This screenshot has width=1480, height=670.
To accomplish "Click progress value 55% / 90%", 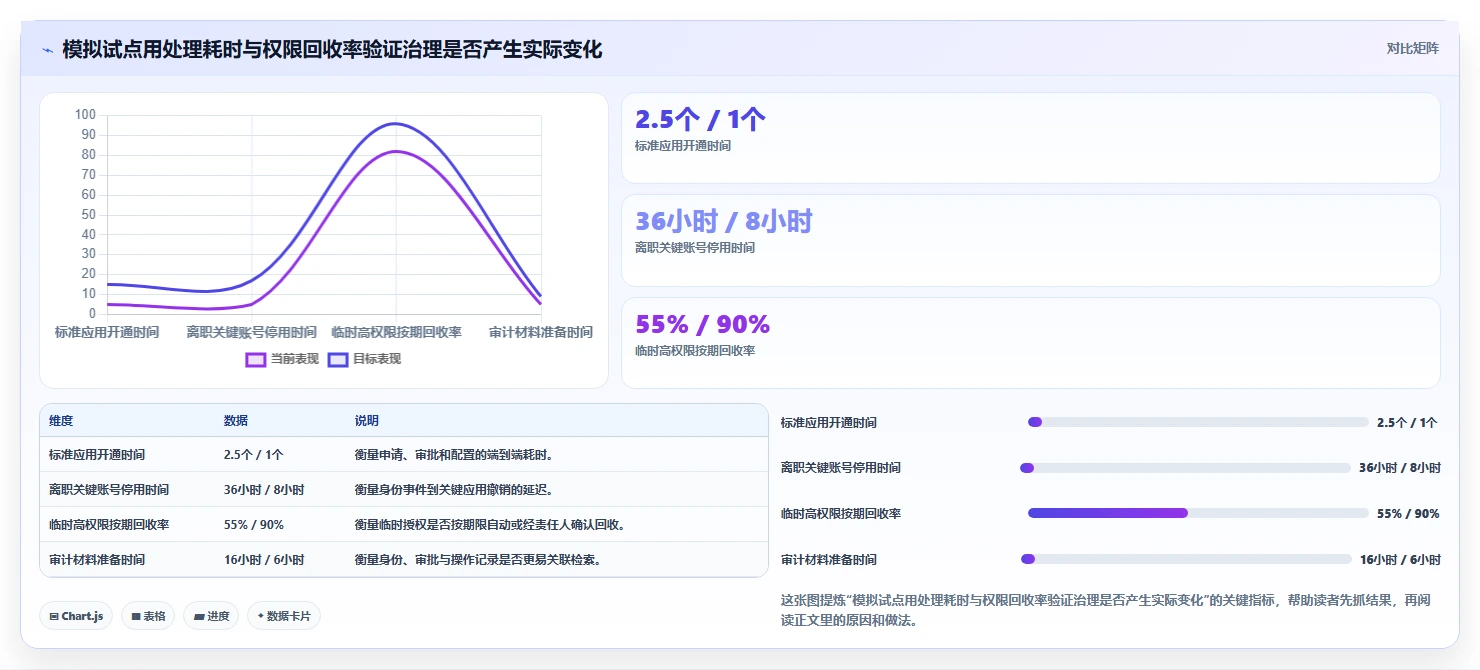I will (1408, 513).
